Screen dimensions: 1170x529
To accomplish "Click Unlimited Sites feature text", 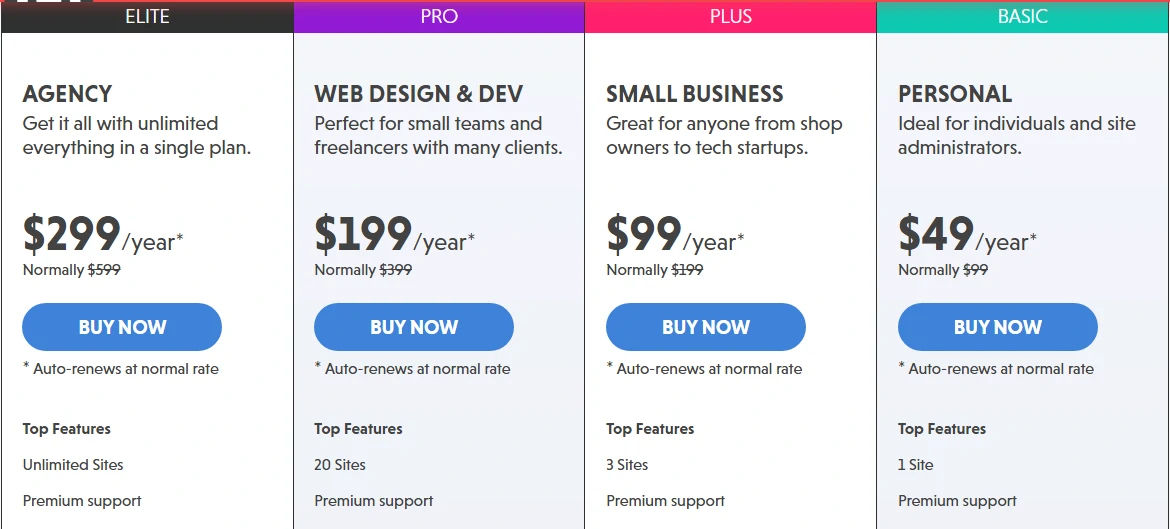I will 73,465.
